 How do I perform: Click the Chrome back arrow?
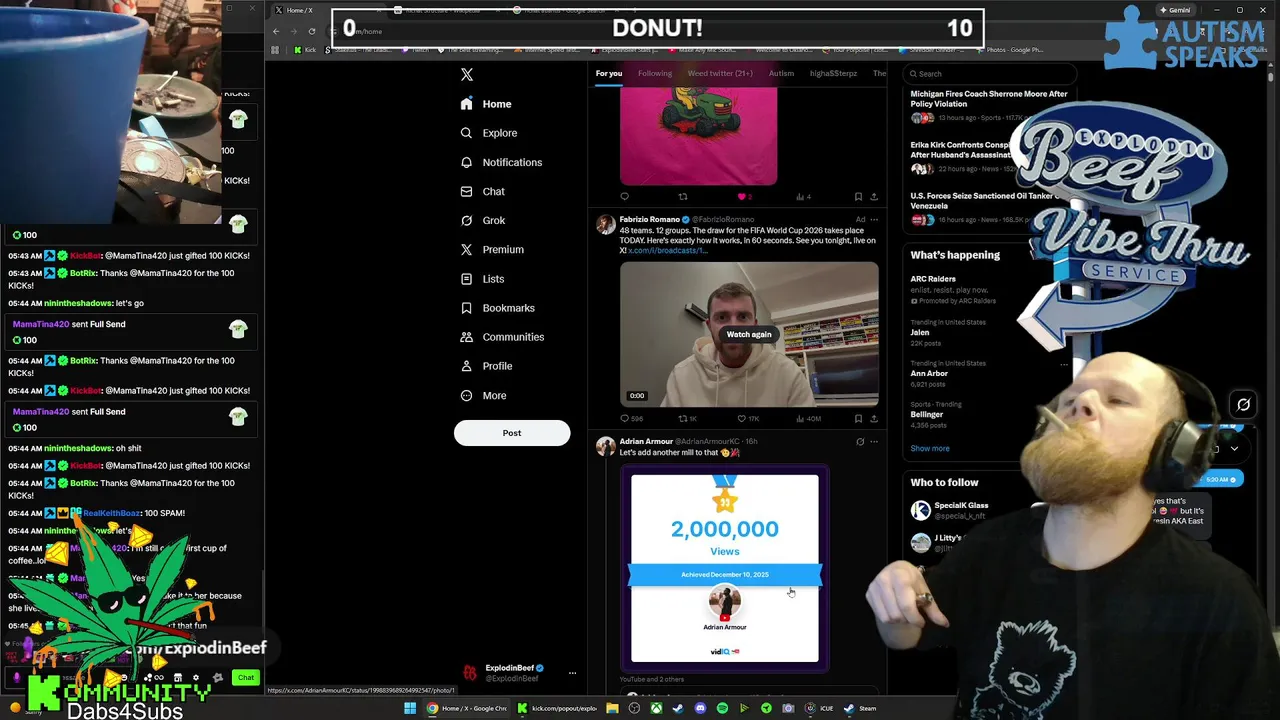[x=276, y=31]
